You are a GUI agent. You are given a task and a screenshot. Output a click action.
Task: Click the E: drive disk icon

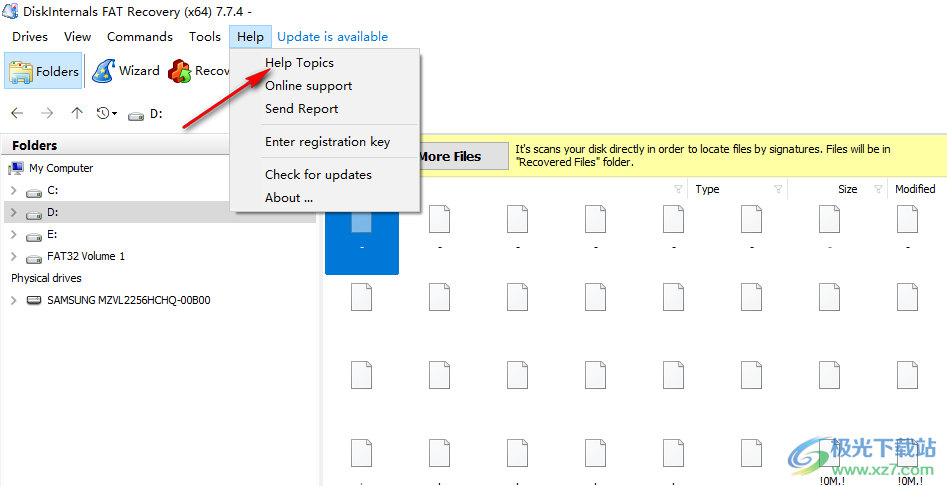coord(34,237)
